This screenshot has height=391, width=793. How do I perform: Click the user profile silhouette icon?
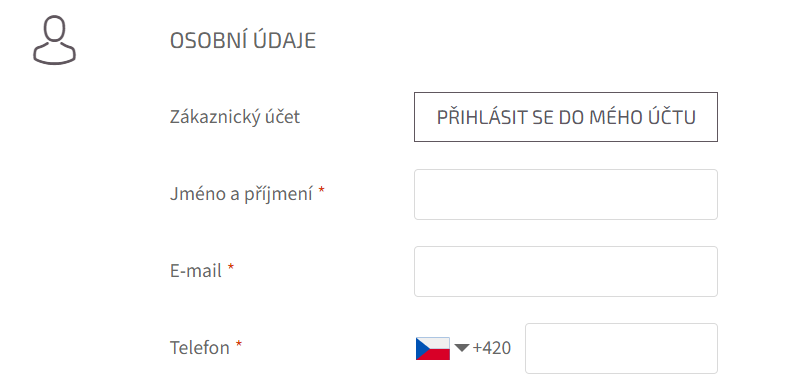pos(55,40)
